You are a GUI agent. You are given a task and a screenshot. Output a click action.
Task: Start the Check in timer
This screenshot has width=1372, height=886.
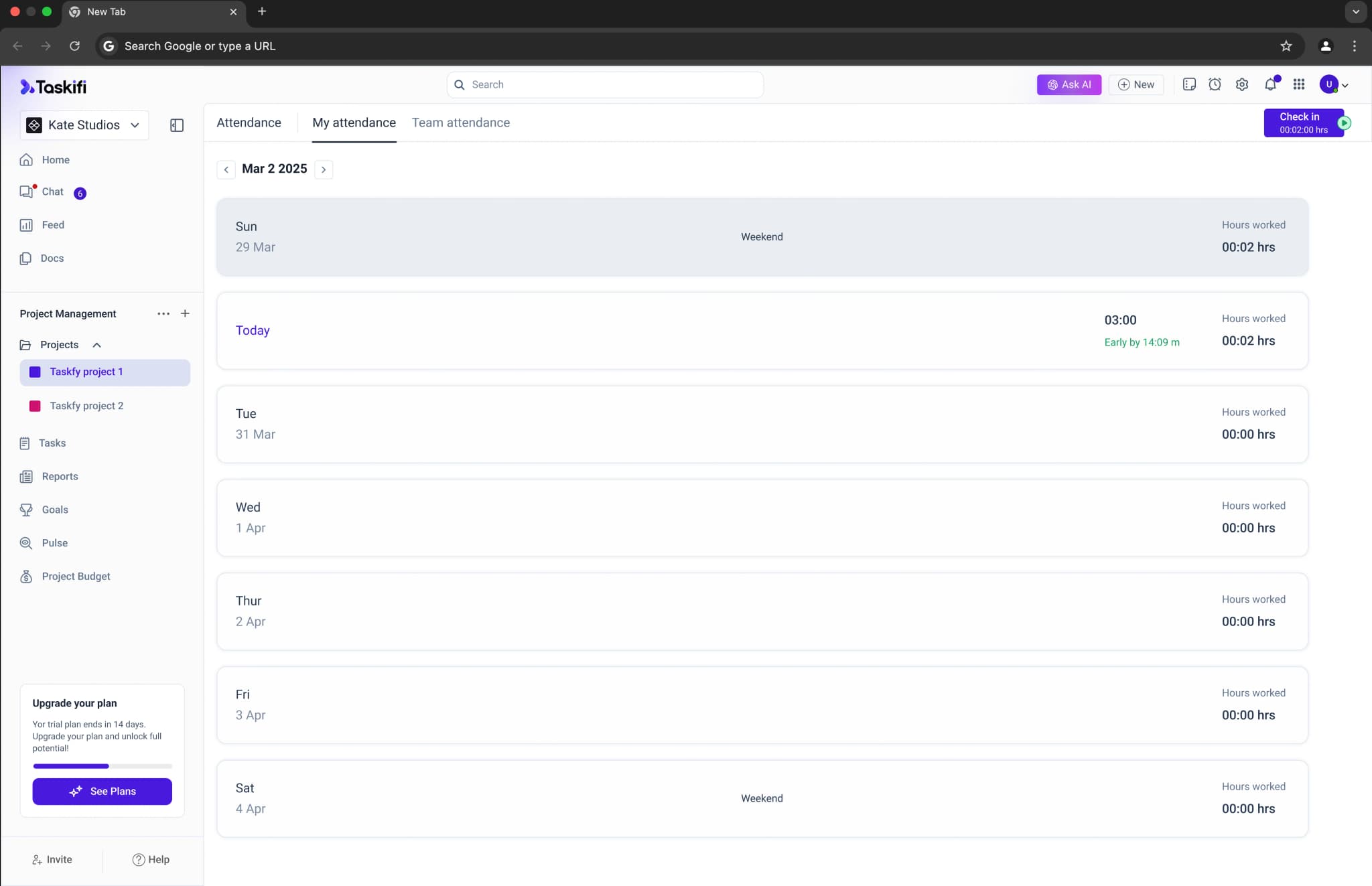[1344, 123]
